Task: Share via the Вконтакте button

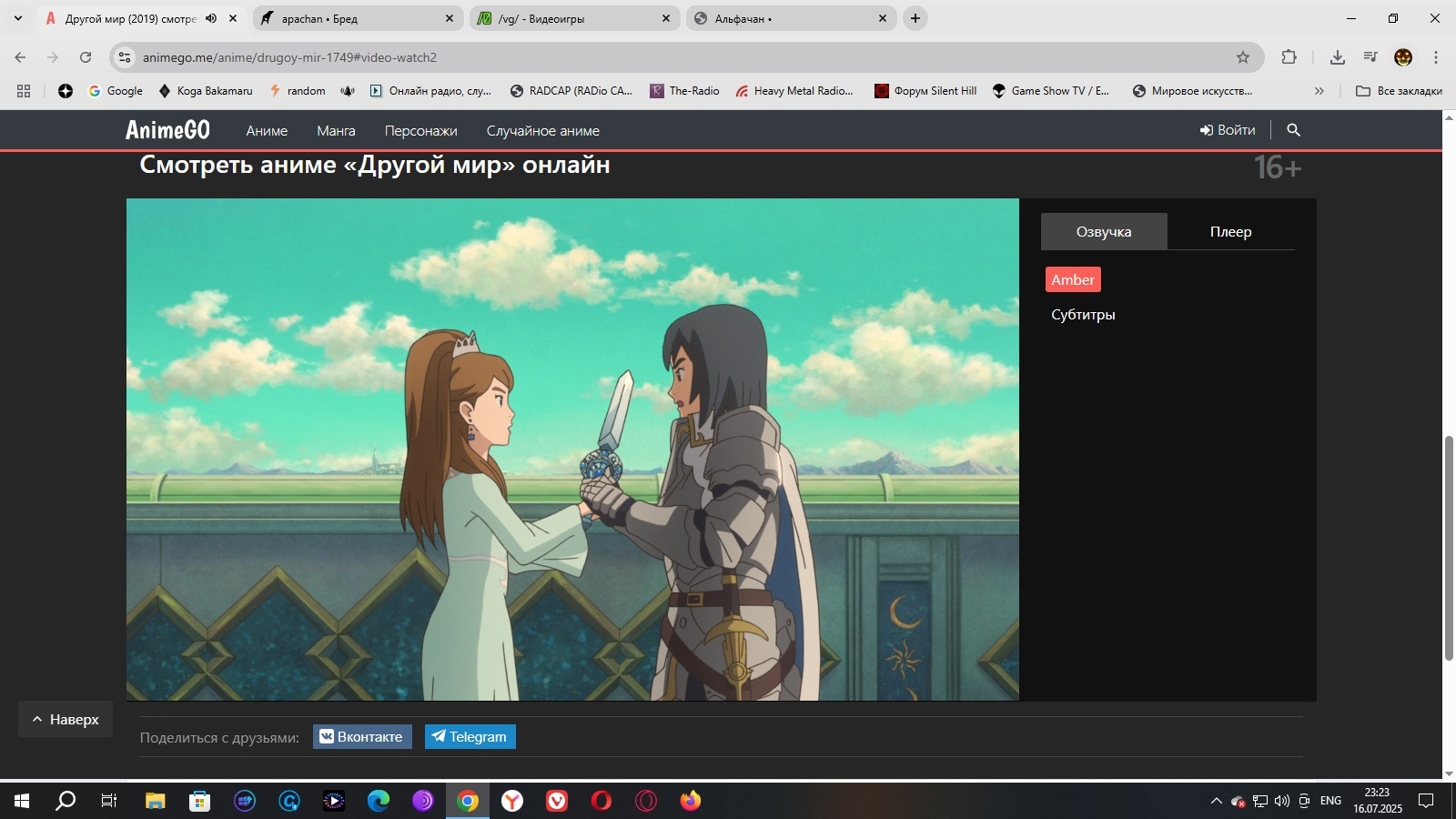Action: point(362,736)
